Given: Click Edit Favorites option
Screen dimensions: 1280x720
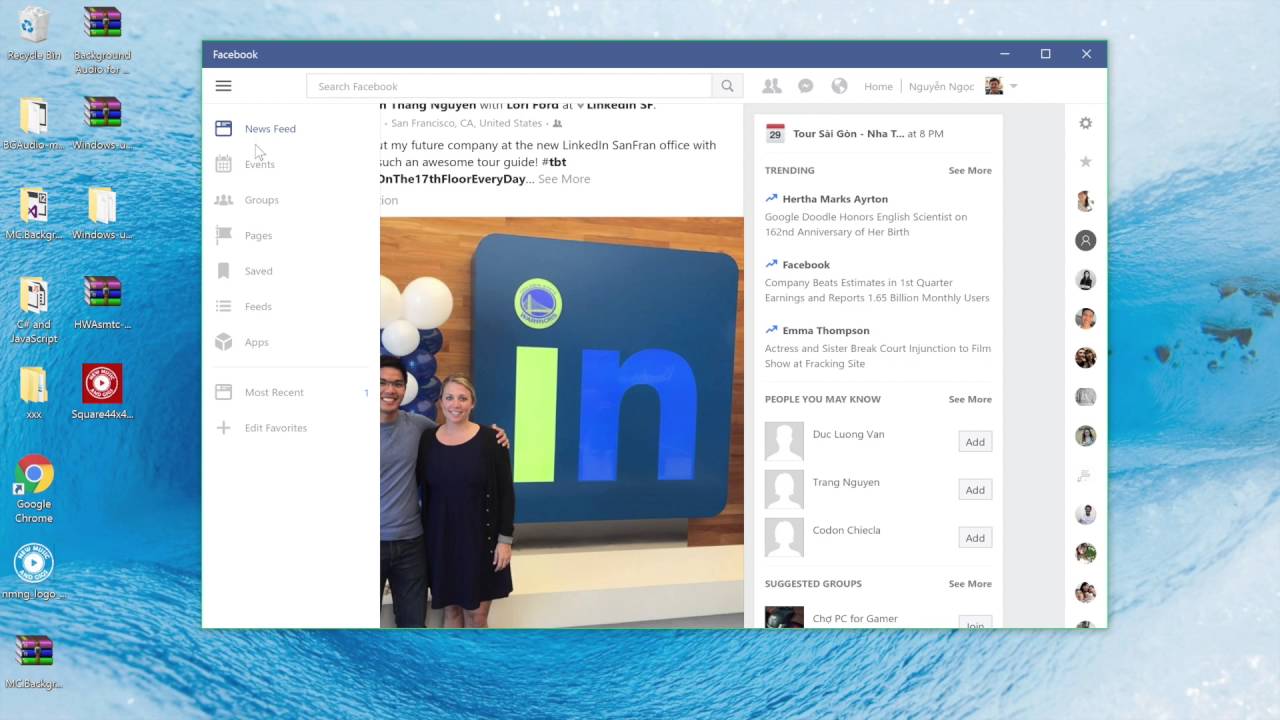Looking at the screenshot, I should [276, 428].
